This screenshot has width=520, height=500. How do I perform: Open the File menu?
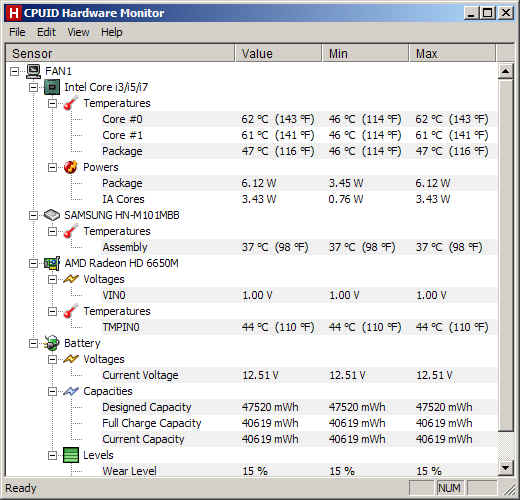click(x=17, y=32)
